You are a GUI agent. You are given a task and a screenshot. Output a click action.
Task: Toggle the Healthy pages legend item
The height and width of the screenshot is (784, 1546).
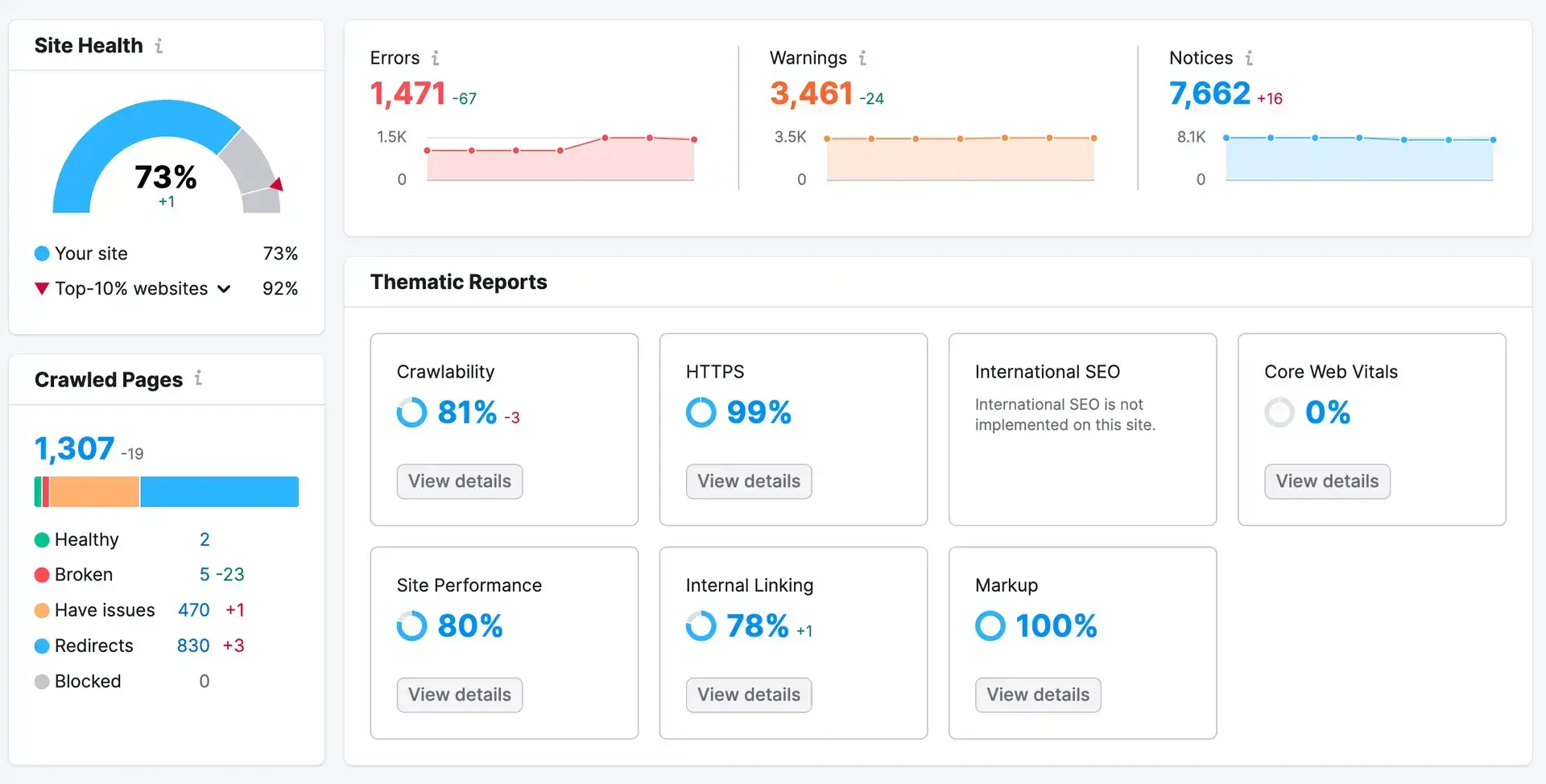85,539
